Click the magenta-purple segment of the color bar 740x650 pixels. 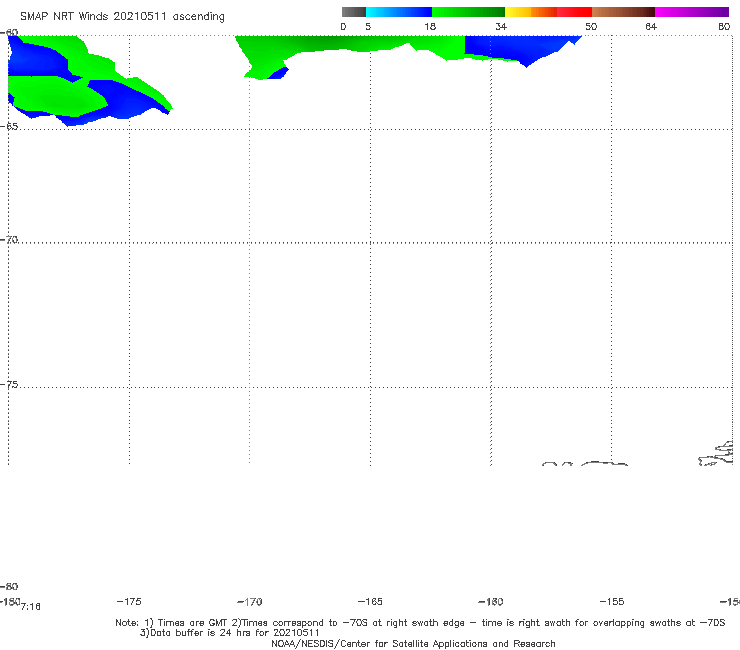coord(692,12)
